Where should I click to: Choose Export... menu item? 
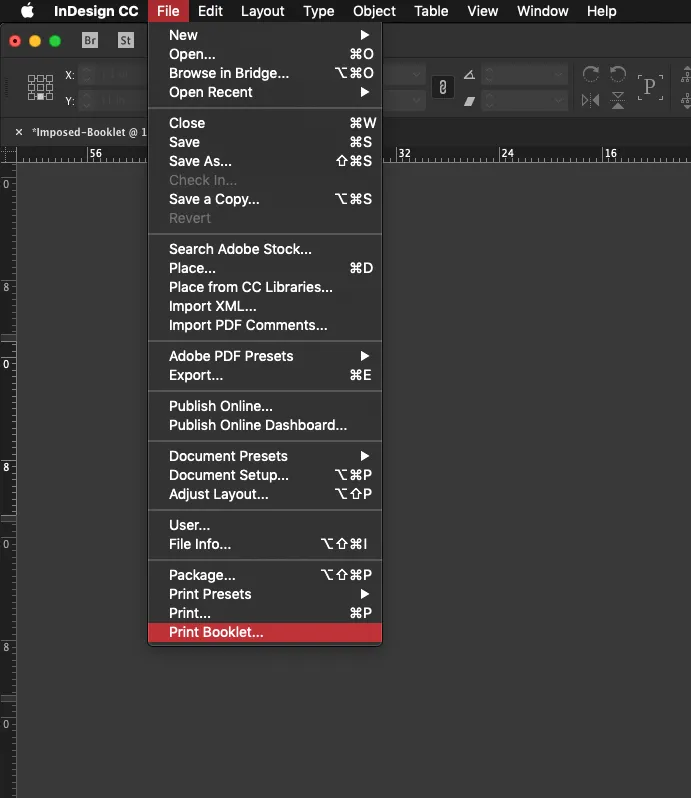[265, 375]
